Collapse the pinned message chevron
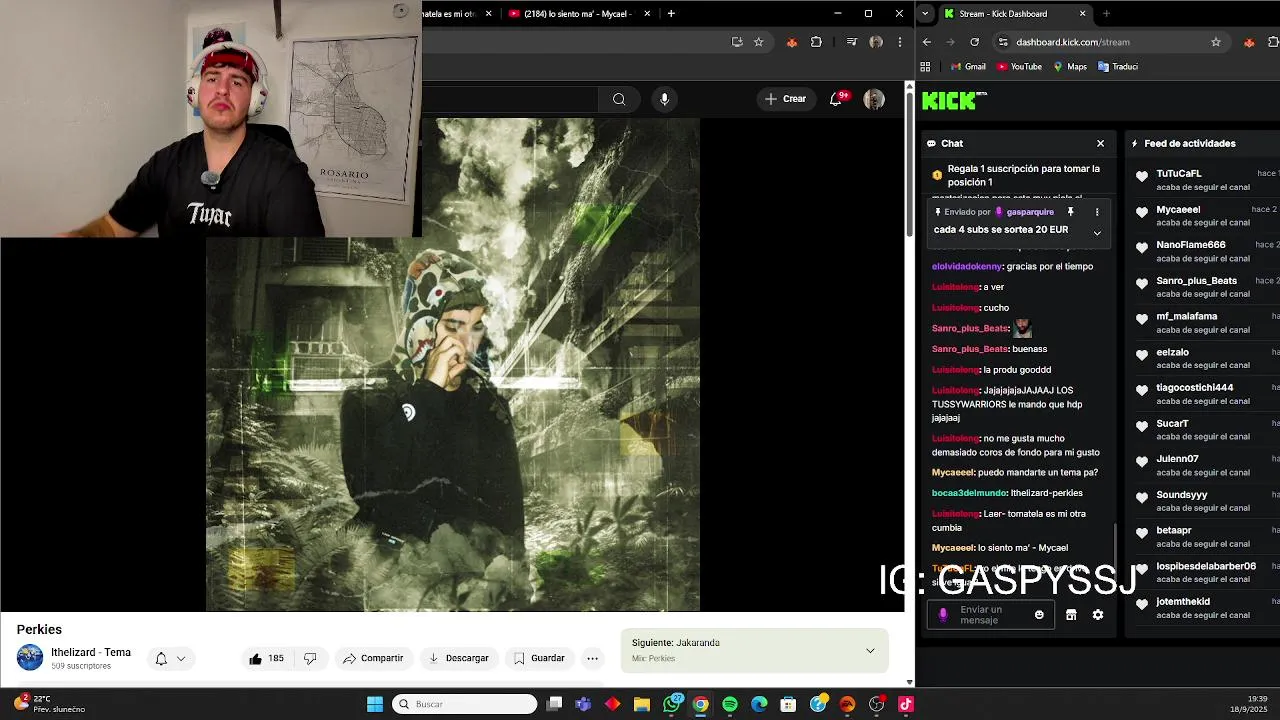Viewport: 1280px width, 720px height. point(1097,233)
